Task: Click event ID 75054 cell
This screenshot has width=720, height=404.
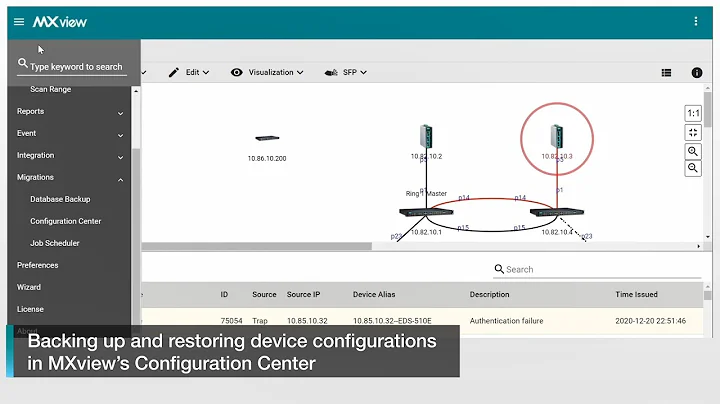Action: [x=231, y=321]
